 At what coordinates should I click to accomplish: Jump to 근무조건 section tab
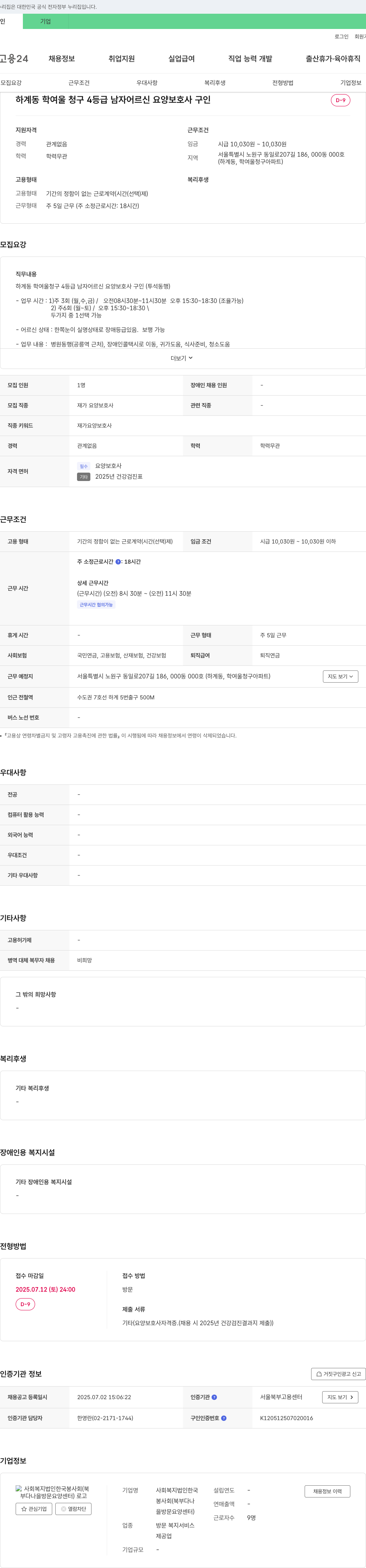tap(79, 83)
